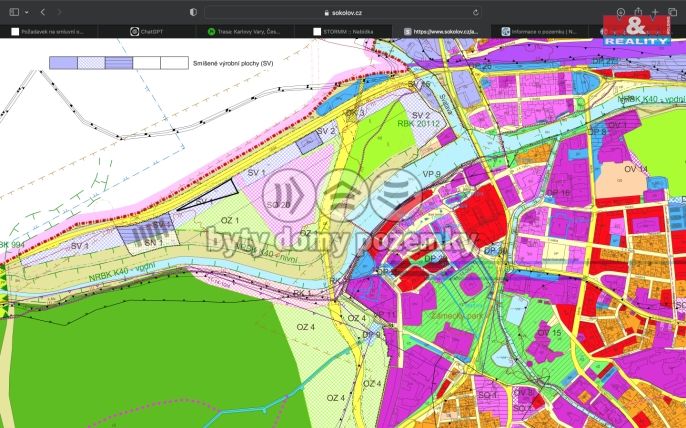Switch to the ChatGPT tab
Viewport: 686px width, 428px height.
coord(152,31)
